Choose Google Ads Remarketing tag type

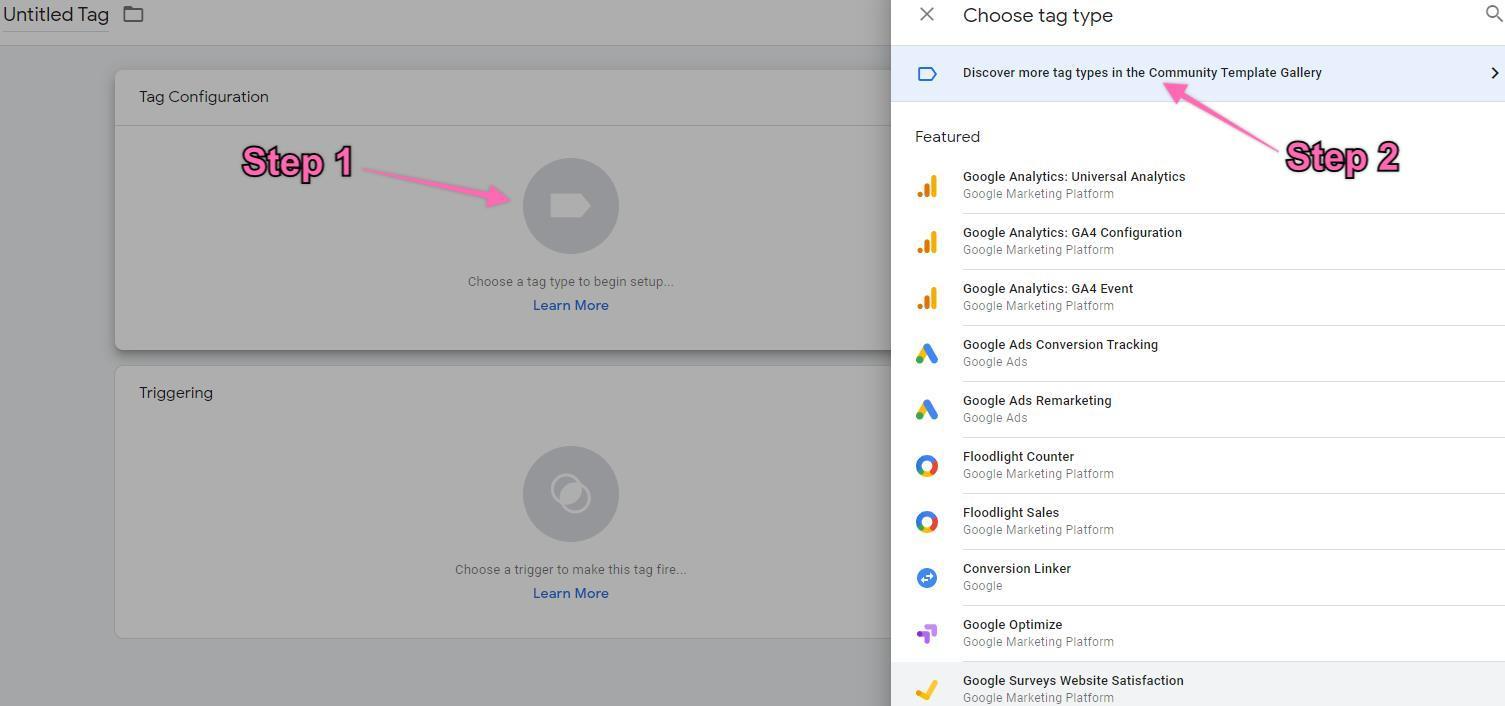[1037, 408]
